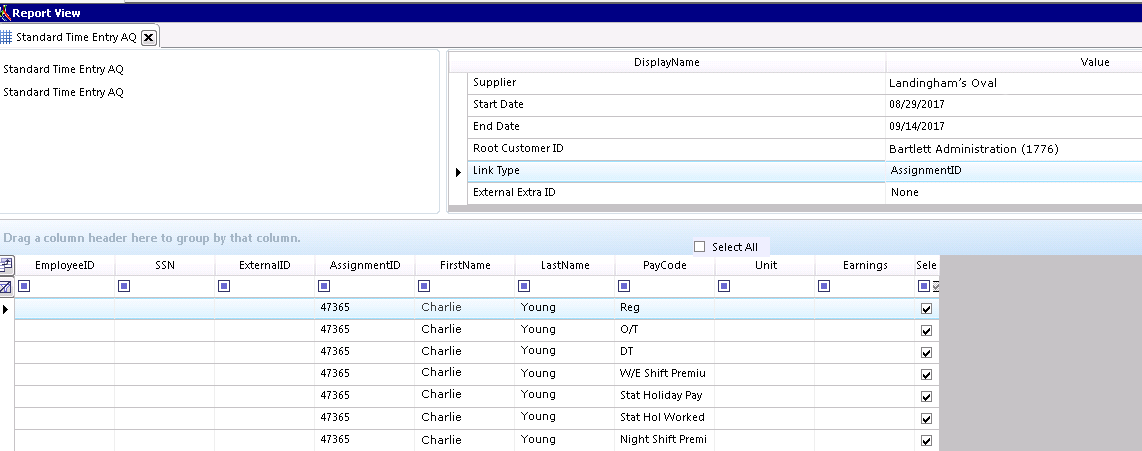Open the EmployeeID column filter icon

24,286
